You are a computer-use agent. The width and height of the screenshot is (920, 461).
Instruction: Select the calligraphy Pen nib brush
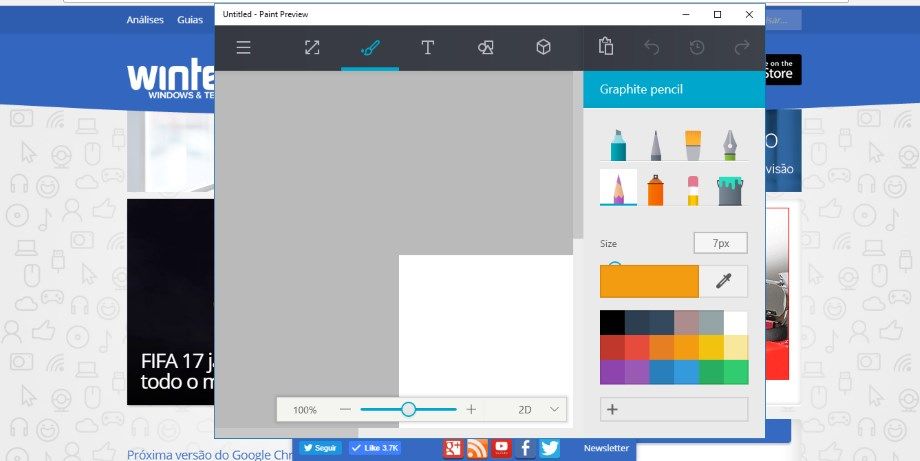tap(730, 145)
